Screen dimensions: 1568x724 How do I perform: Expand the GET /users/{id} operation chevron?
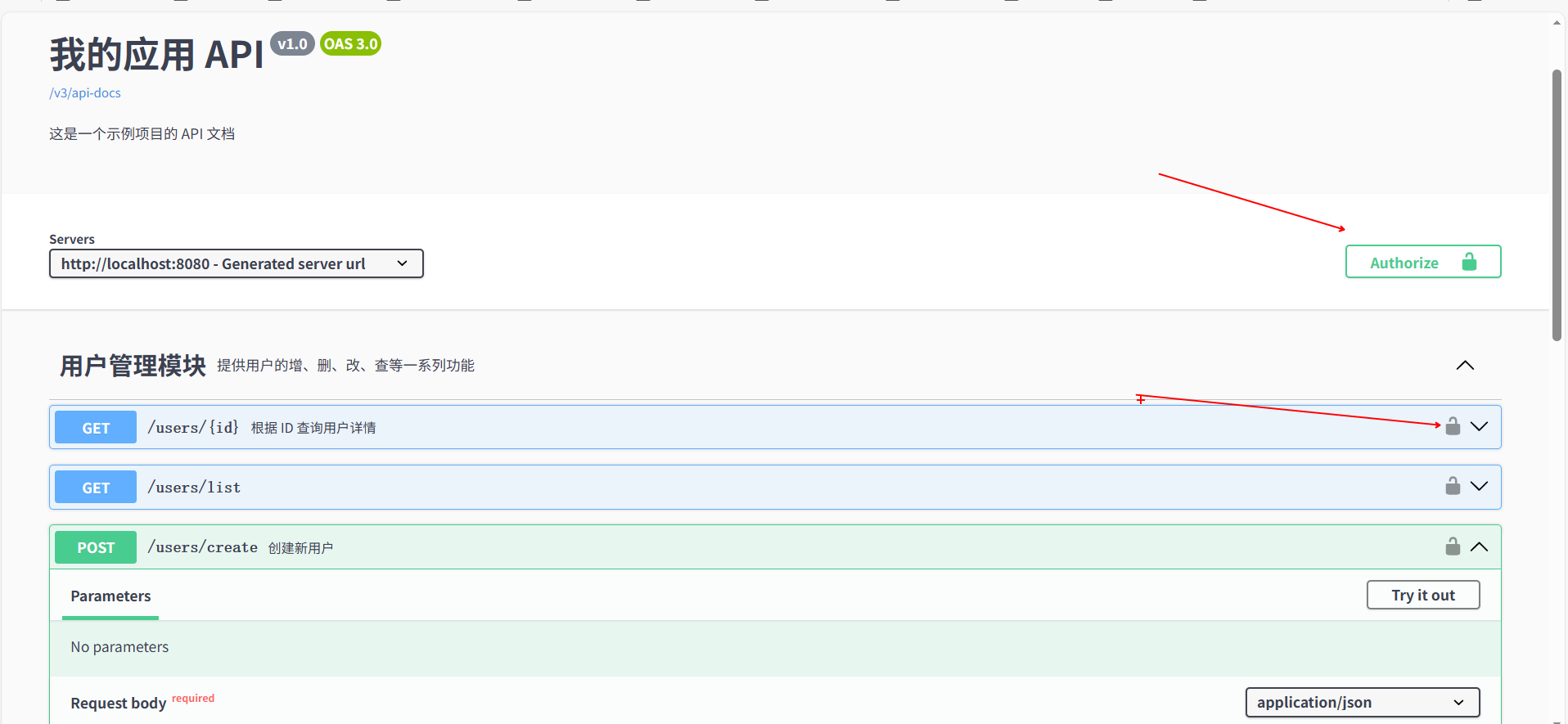pos(1479,426)
